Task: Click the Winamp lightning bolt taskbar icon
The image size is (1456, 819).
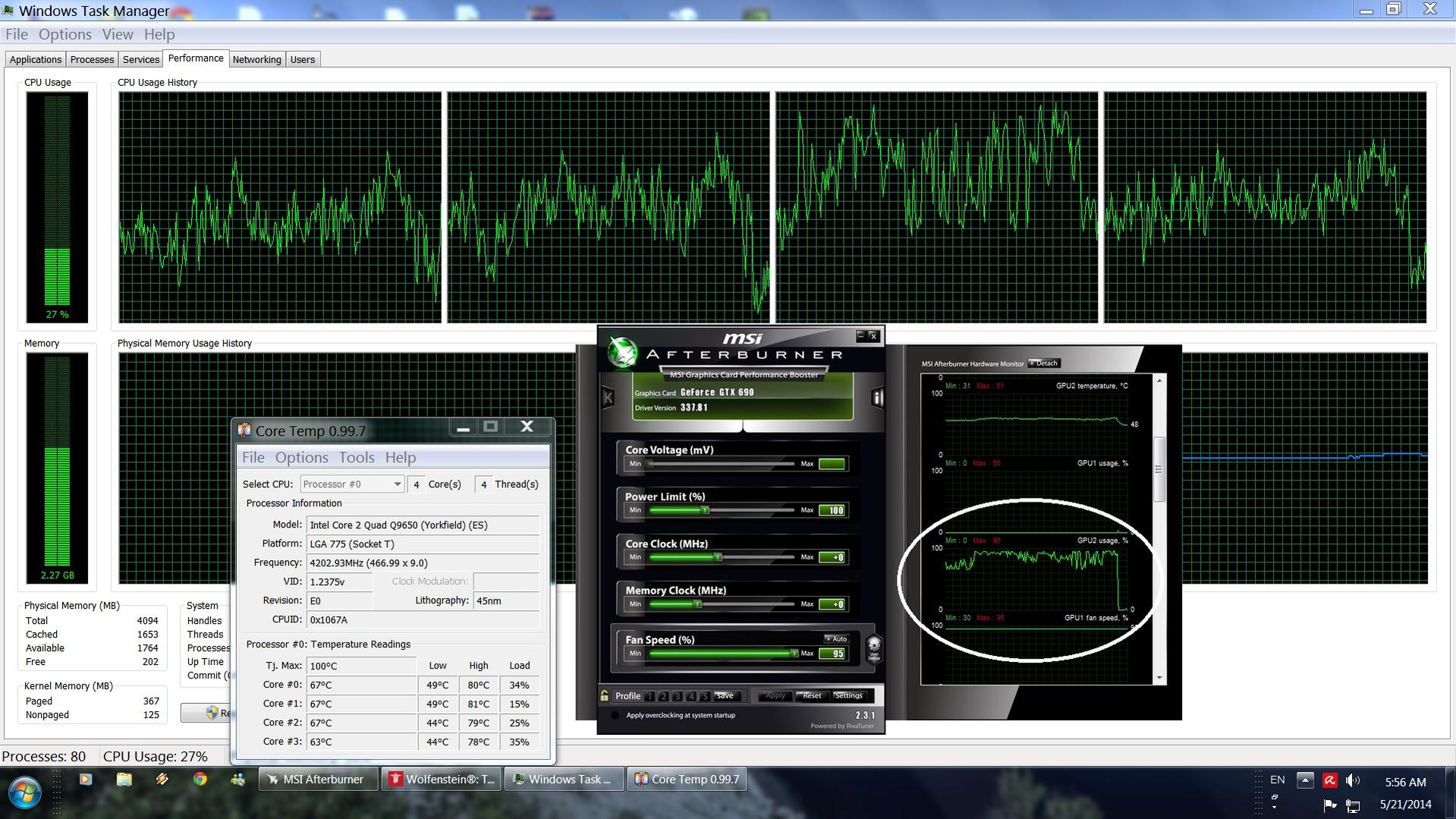Action: [162, 780]
